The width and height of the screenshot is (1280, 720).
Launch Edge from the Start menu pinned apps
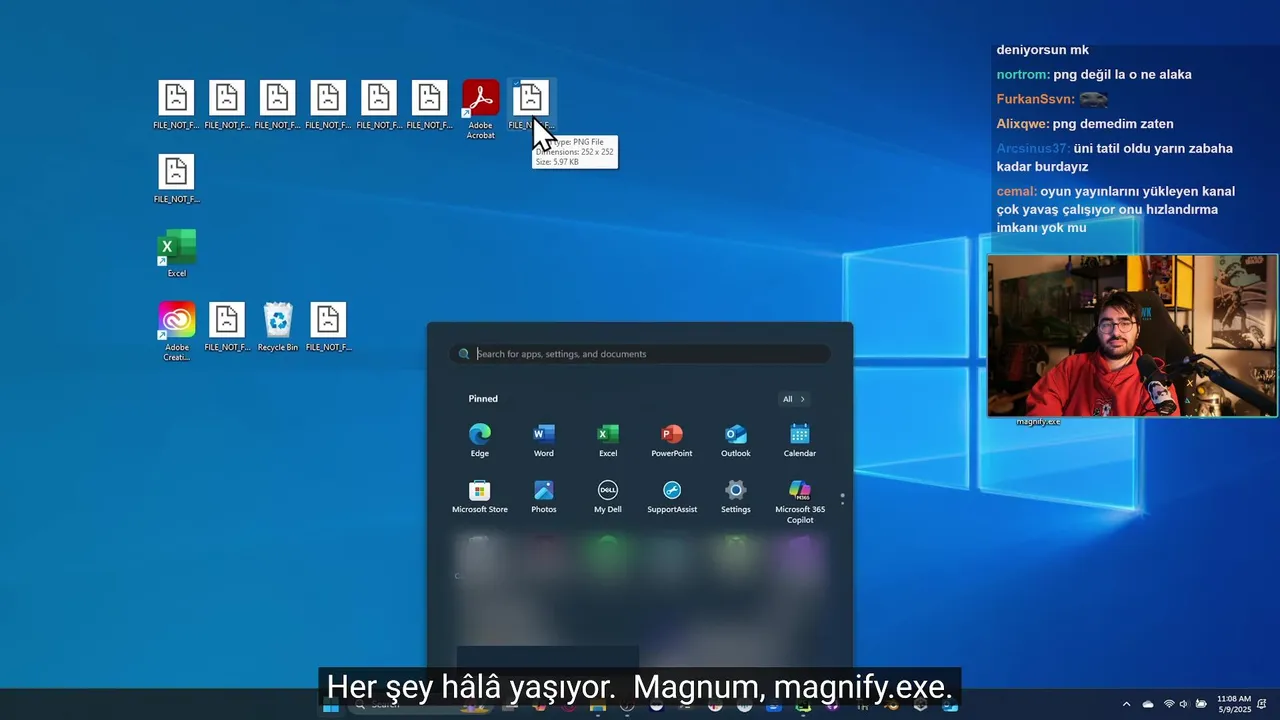[x=480, y=440]
